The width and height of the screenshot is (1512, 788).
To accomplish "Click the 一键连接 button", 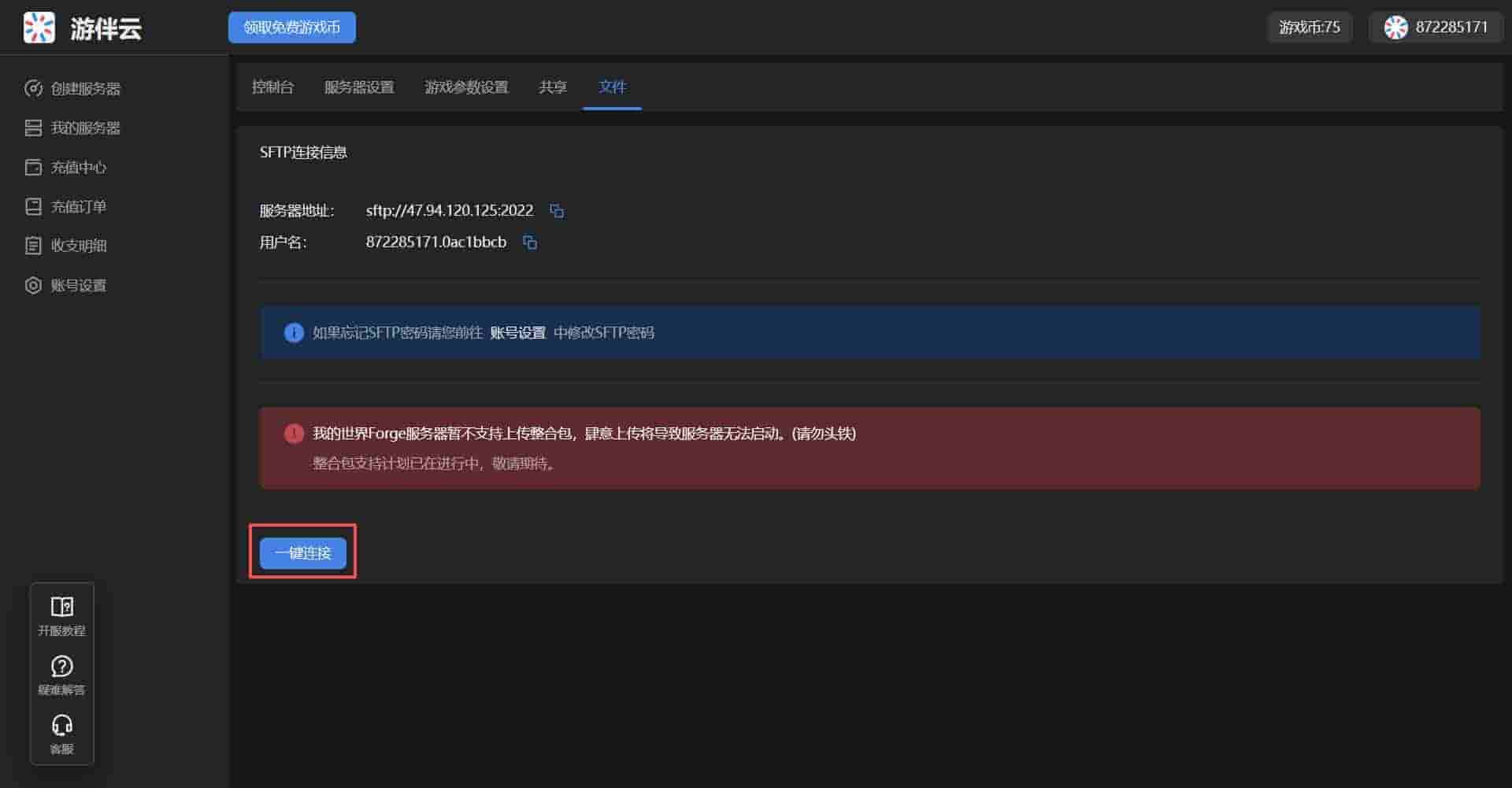I will pos(303,553).
